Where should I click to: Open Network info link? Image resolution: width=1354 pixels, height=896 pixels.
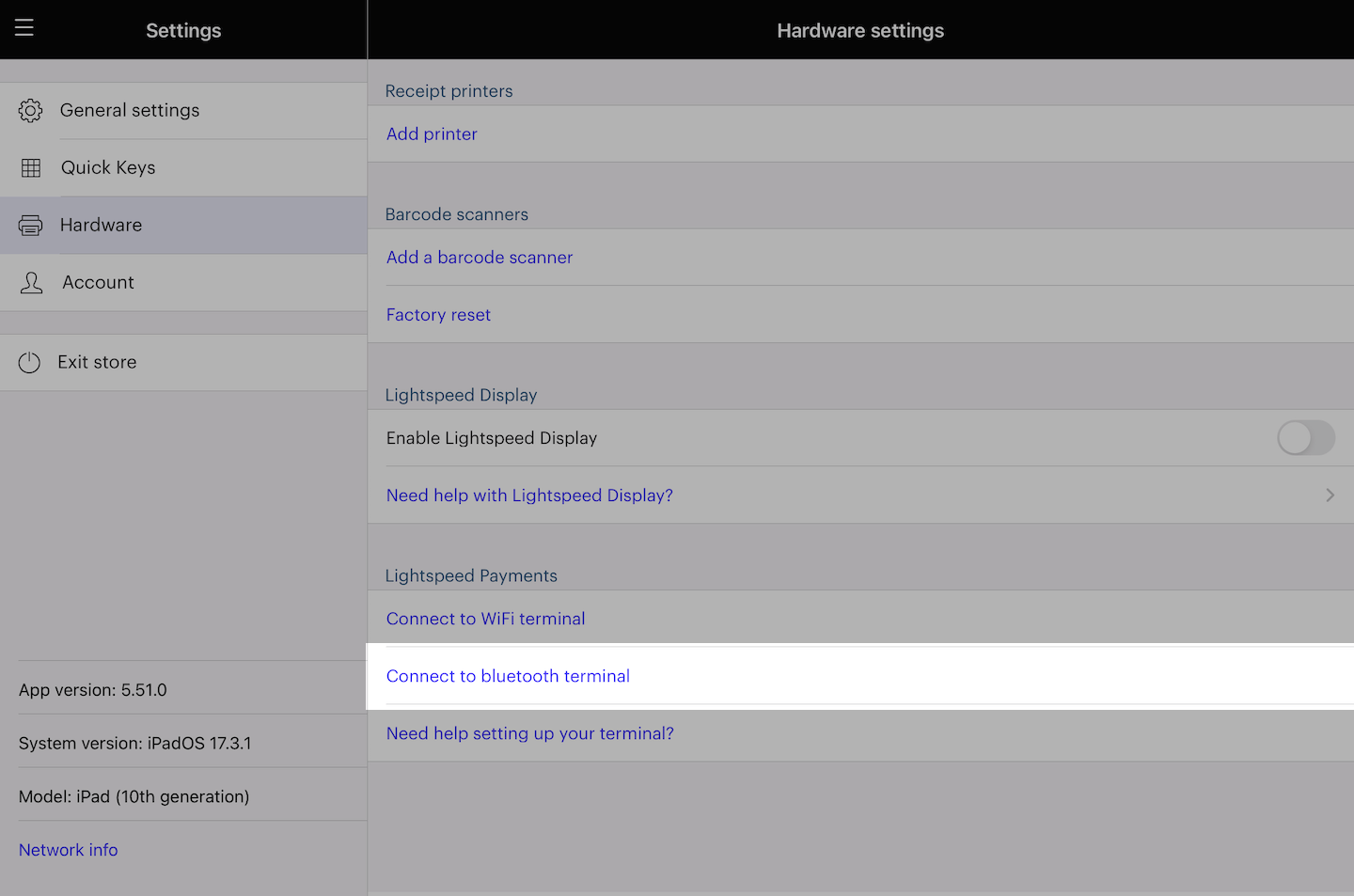[69, 850]
